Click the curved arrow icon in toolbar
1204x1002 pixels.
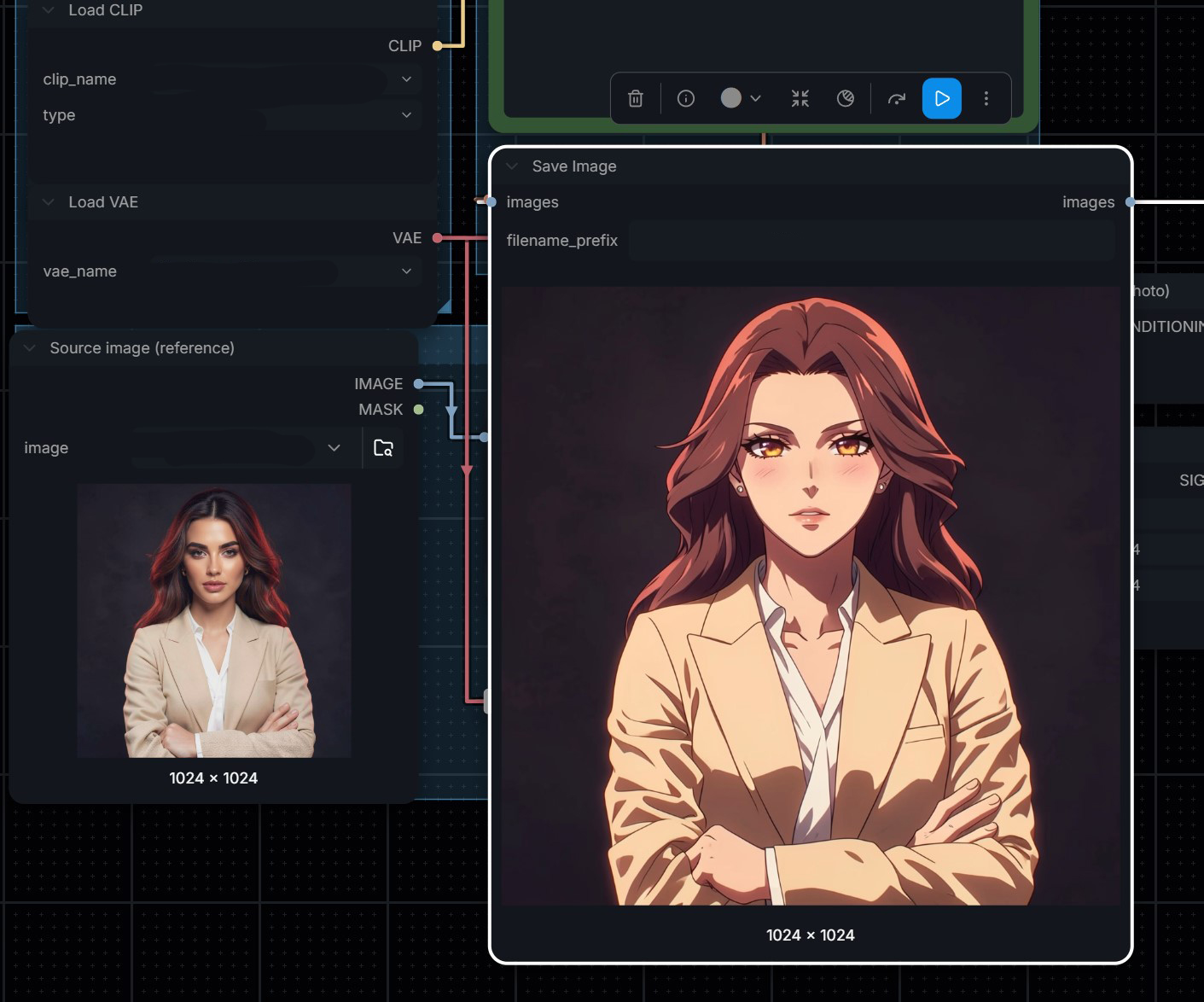896,99
